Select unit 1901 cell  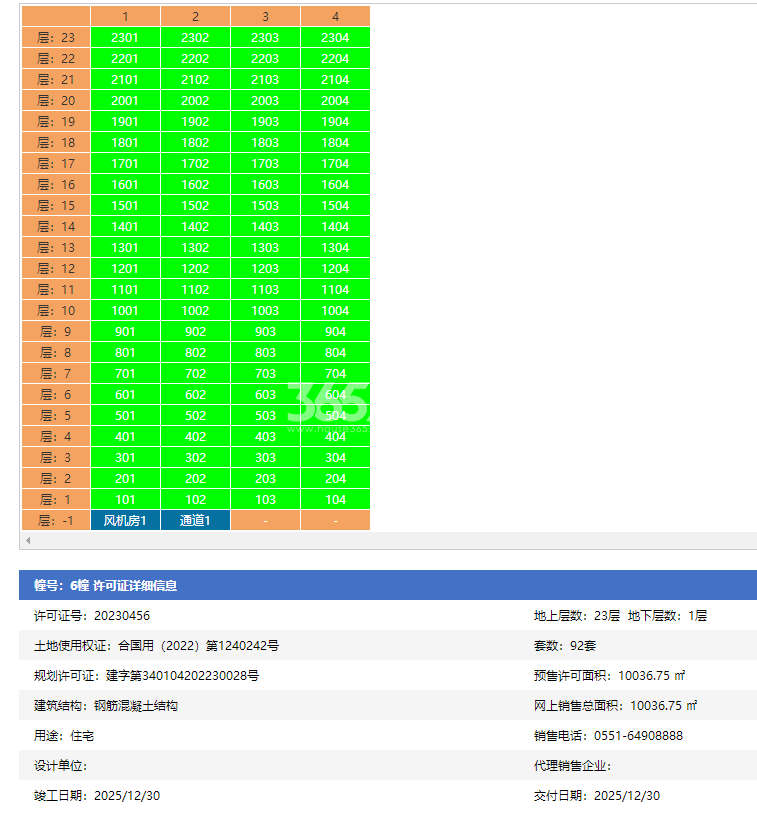pyautogui.click(x=125, y=121)
